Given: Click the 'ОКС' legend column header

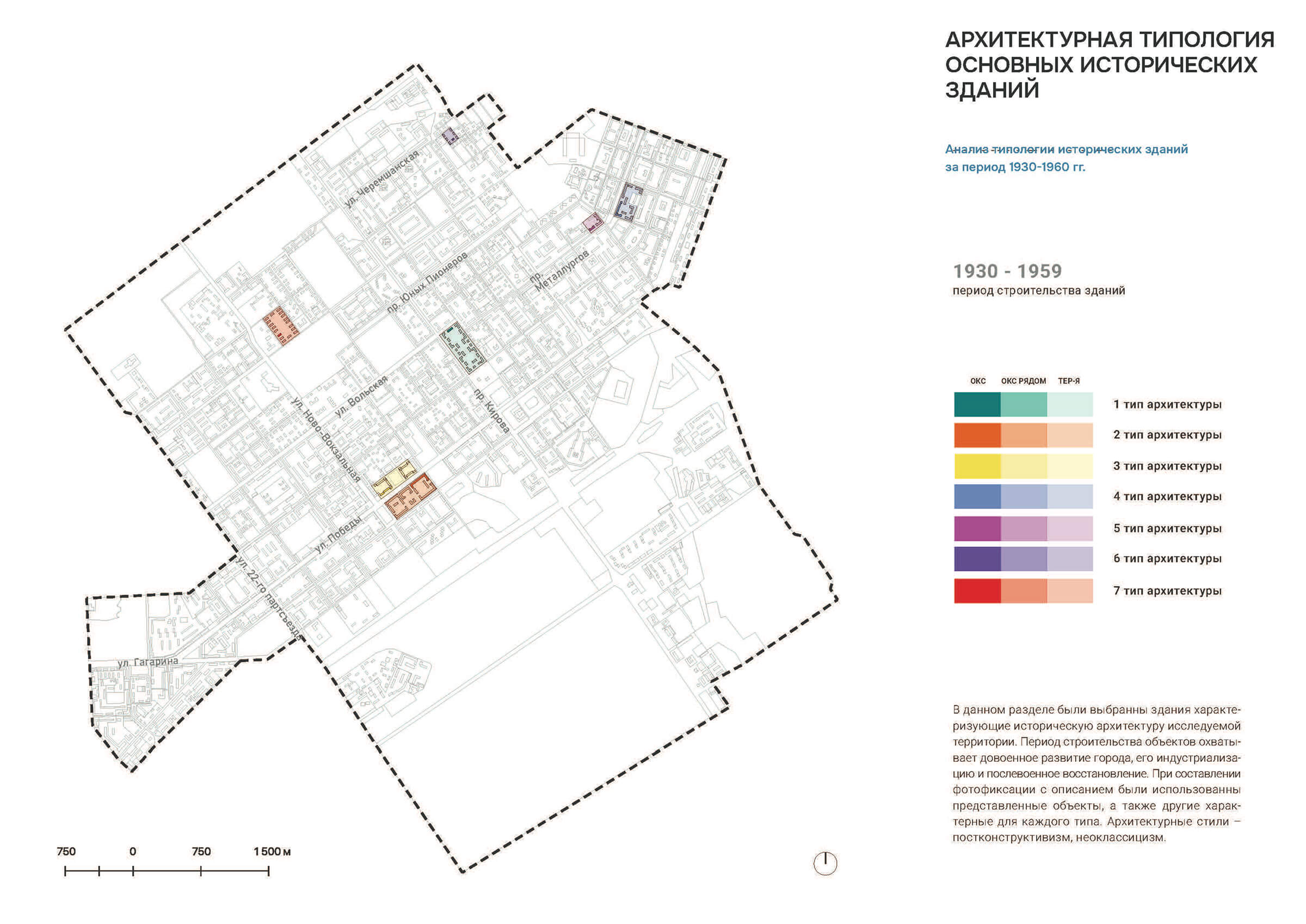Looking at the screenshot, I should coord(978,380).
